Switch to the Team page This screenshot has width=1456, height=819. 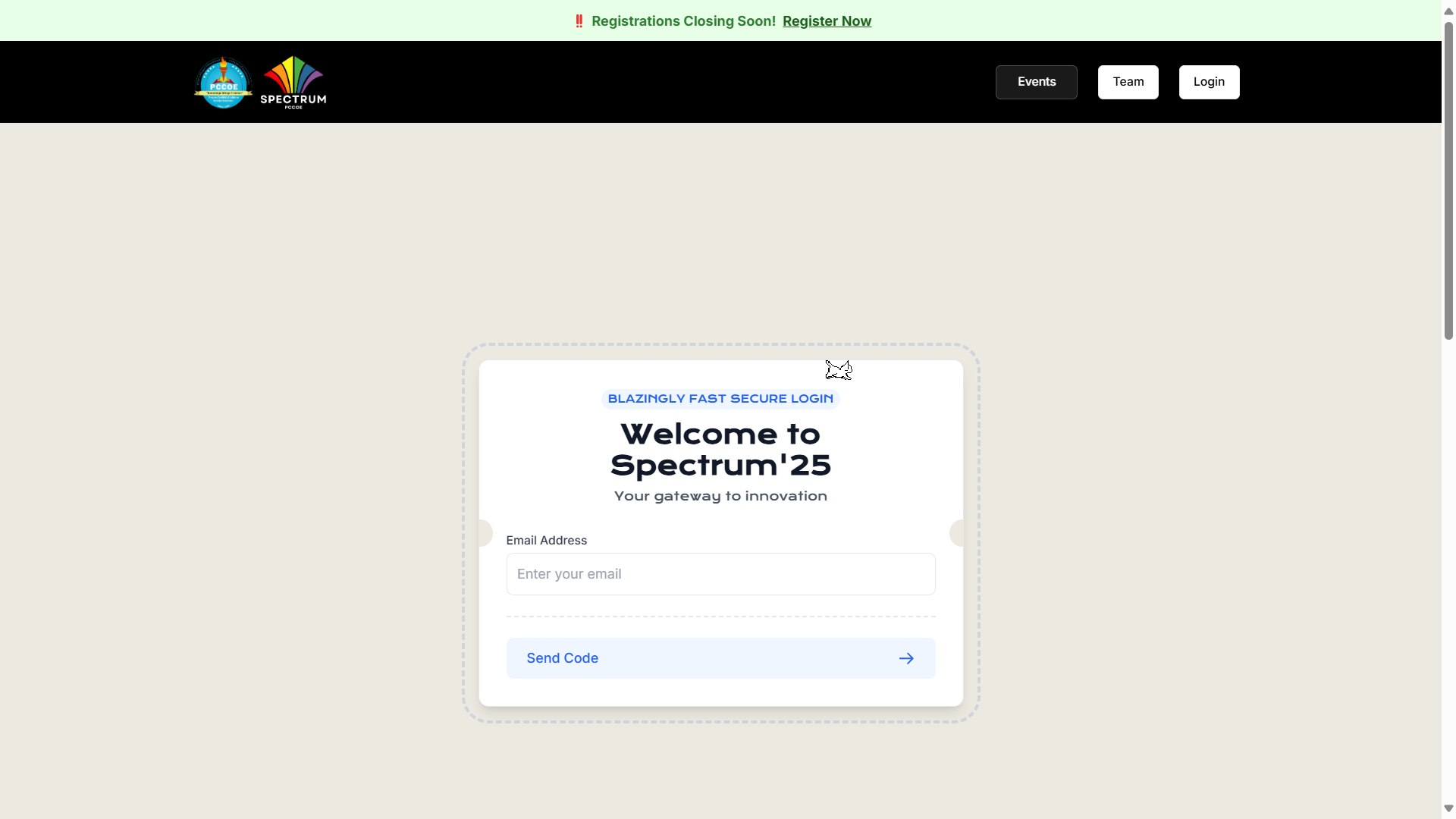click(1128, 81)
